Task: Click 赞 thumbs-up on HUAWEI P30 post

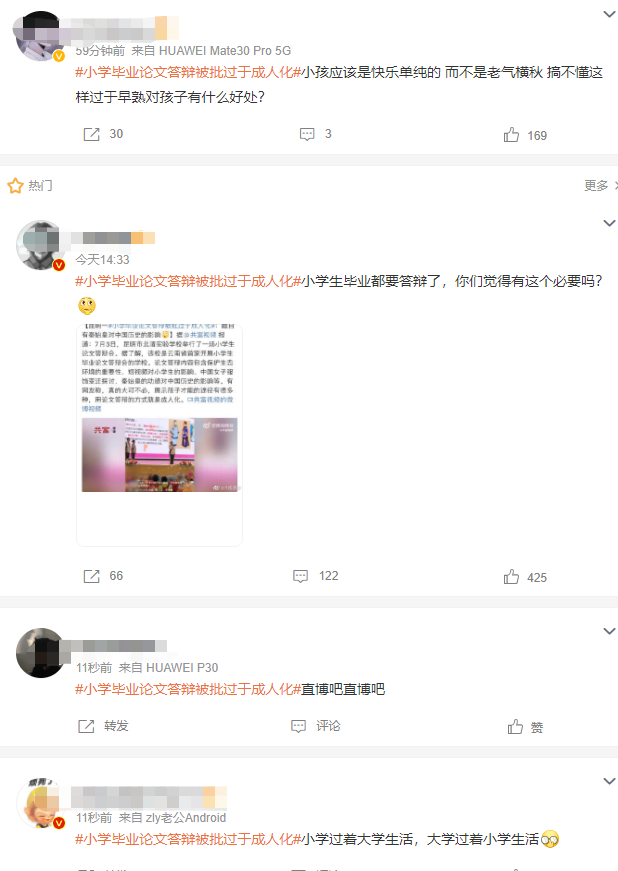Action: 515,727
